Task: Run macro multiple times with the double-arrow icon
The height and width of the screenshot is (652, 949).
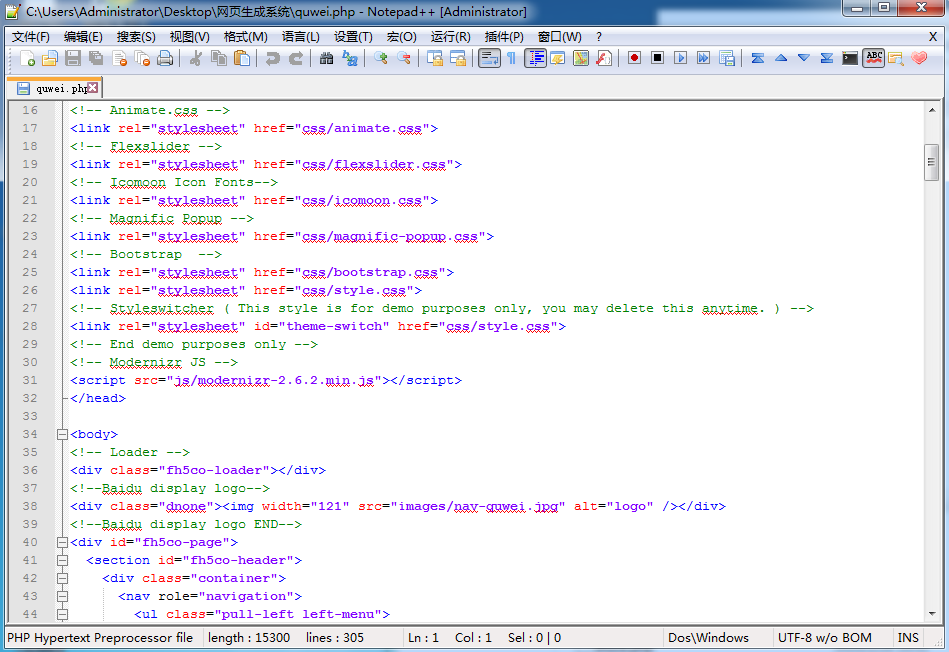Action: [703, 58]
